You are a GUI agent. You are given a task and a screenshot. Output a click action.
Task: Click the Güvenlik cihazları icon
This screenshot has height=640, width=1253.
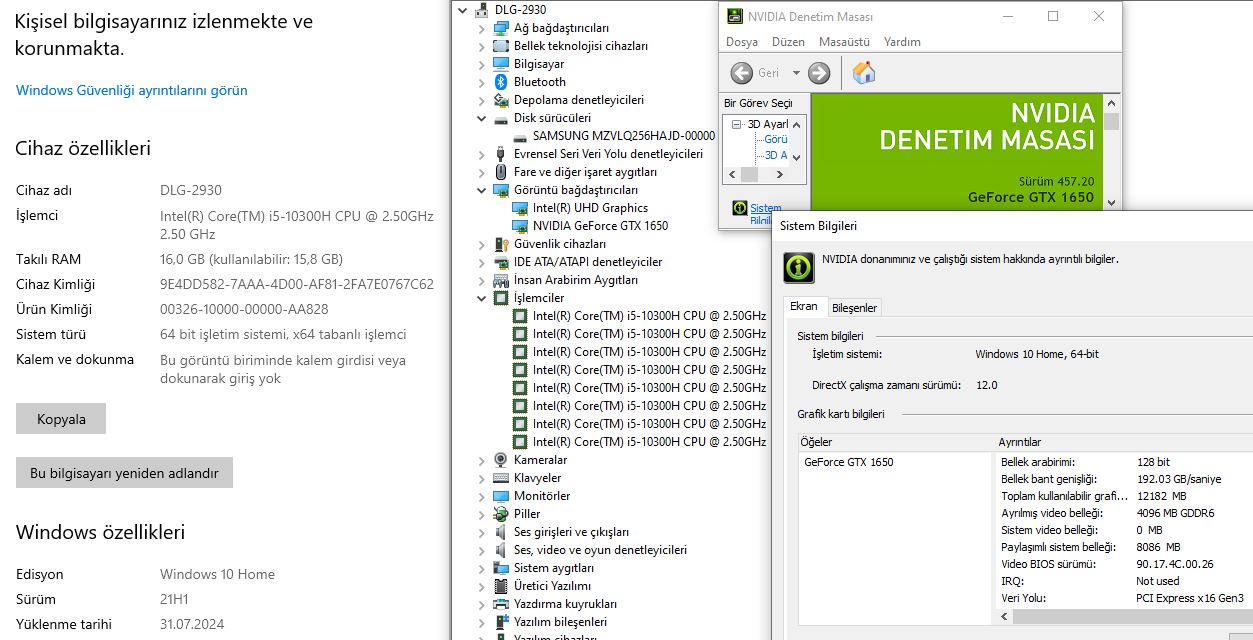(501, 244)
